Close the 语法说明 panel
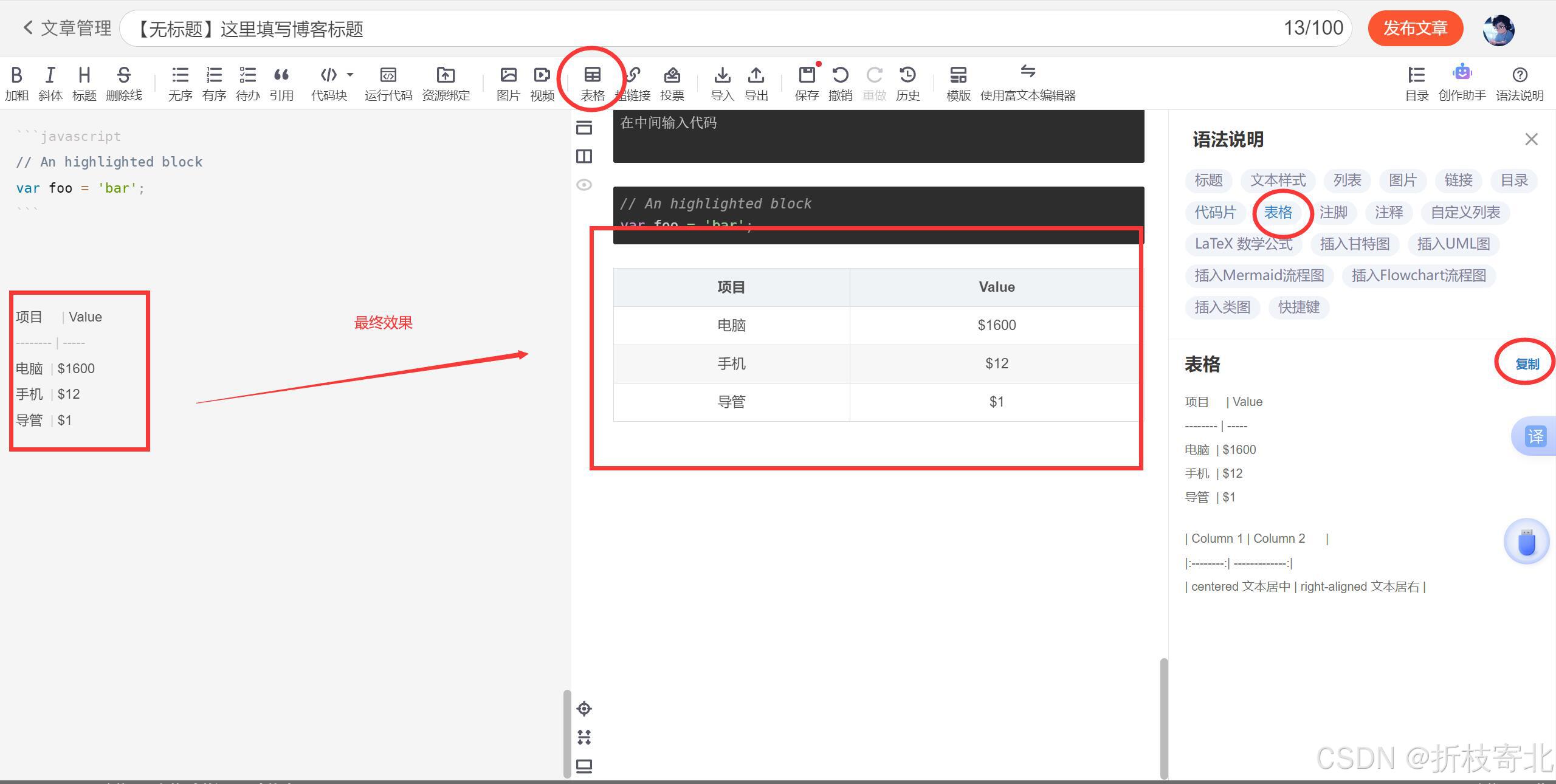 click(1531, 139)
